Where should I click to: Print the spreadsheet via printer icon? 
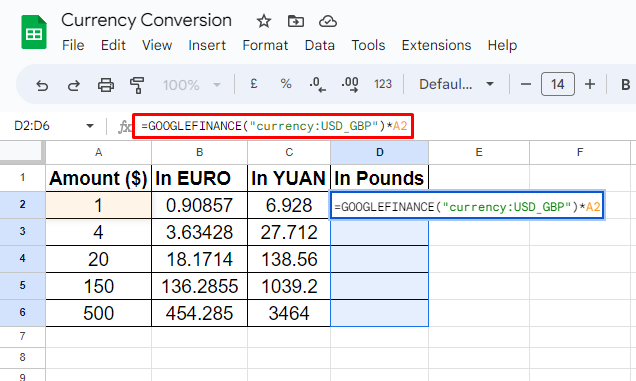[106, 85]
